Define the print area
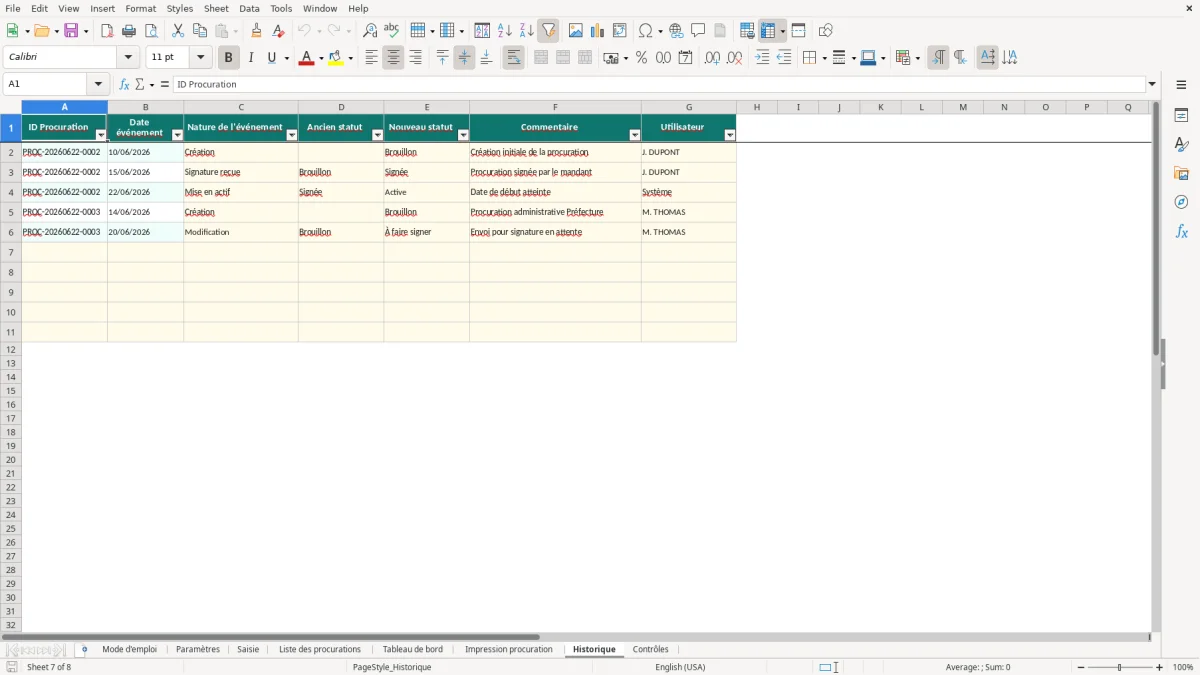 (747, 31)
